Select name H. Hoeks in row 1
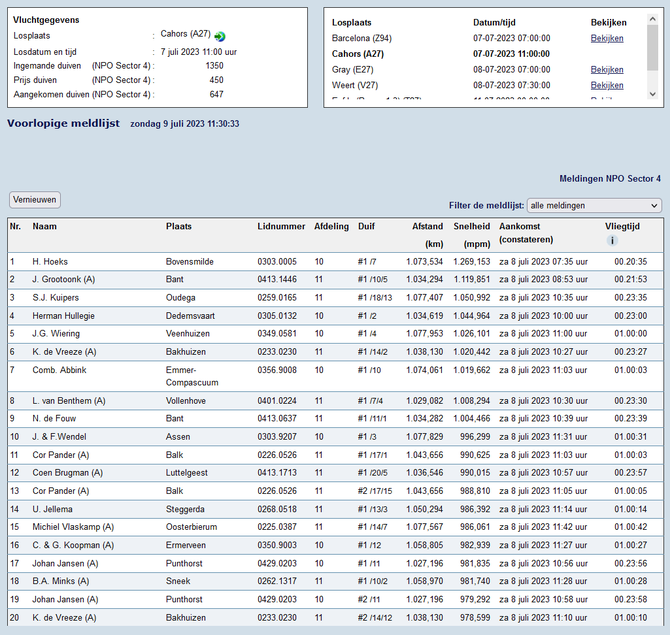The height and width of the screenshot is (635, 670). tap(50, 262)
